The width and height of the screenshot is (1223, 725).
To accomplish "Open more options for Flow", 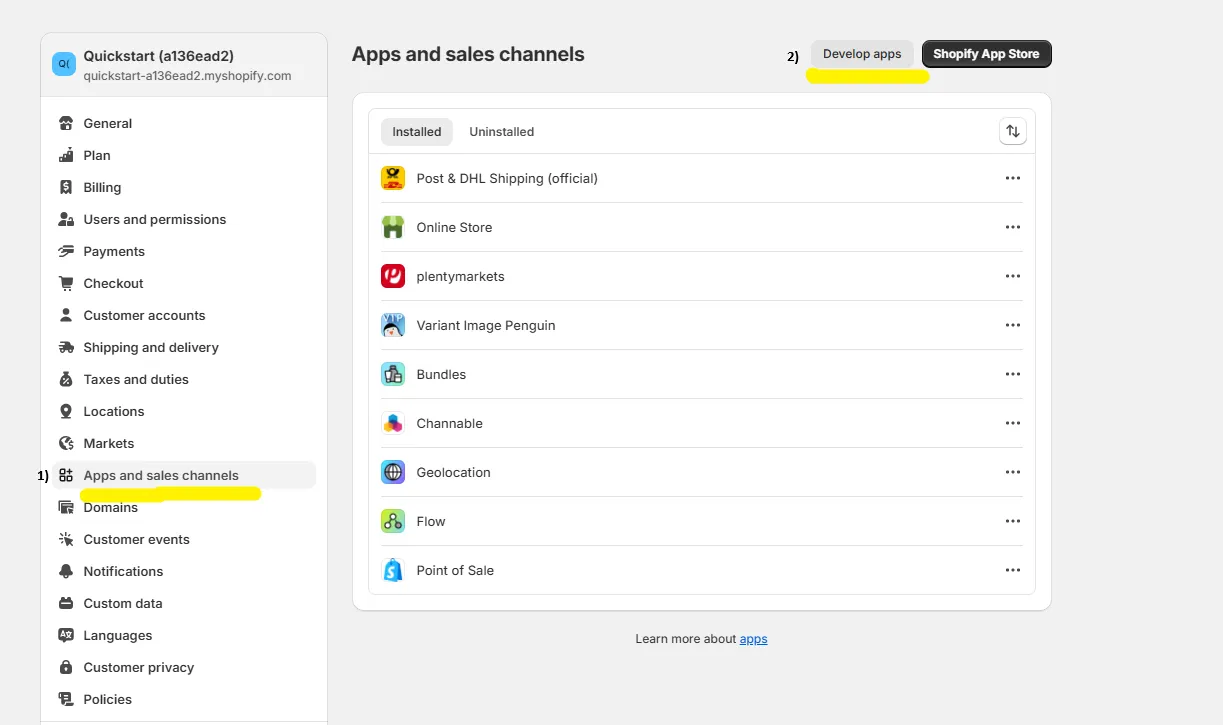I will [1013, 521].
